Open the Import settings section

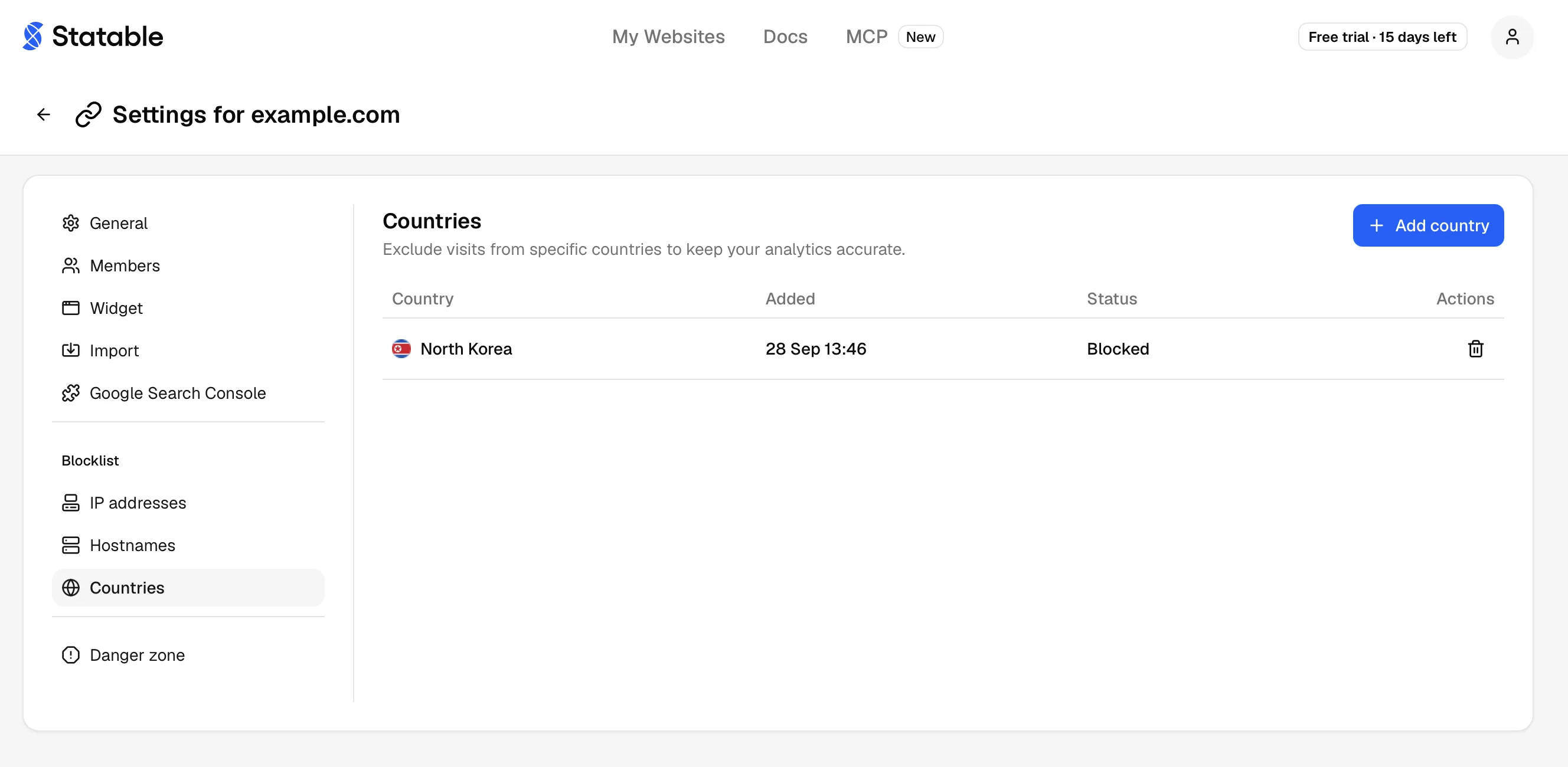pyautogui.click(x=188, y=350)
